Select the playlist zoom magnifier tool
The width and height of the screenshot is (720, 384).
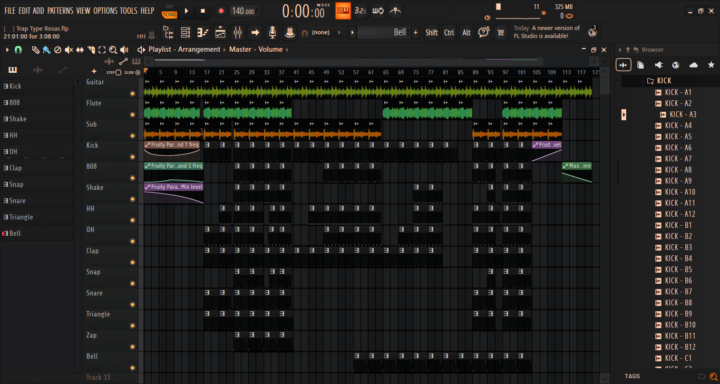pyautogui.click(x=112, y=50)
